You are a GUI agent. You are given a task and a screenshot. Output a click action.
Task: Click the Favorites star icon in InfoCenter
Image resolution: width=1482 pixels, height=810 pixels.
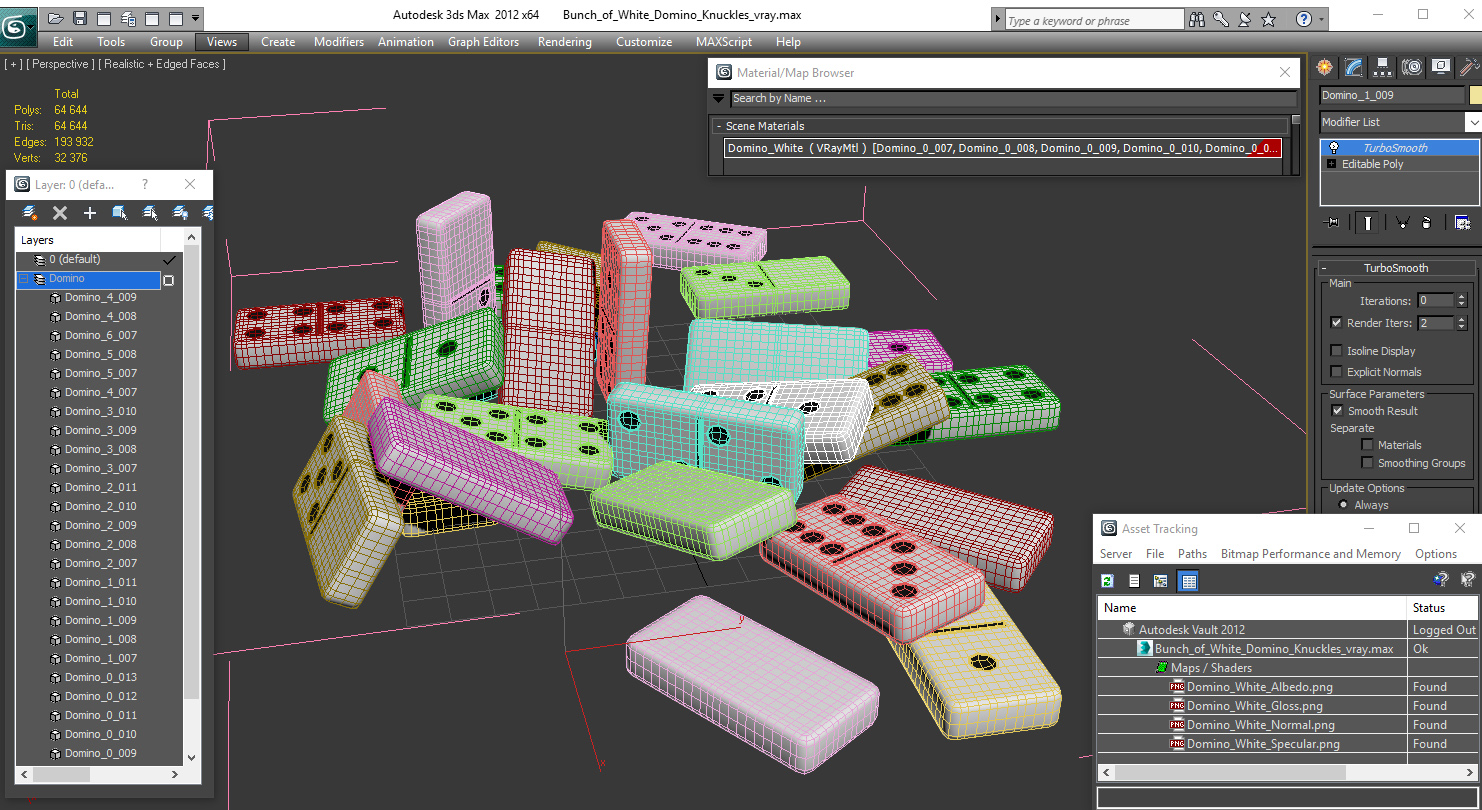(1269, 19)
